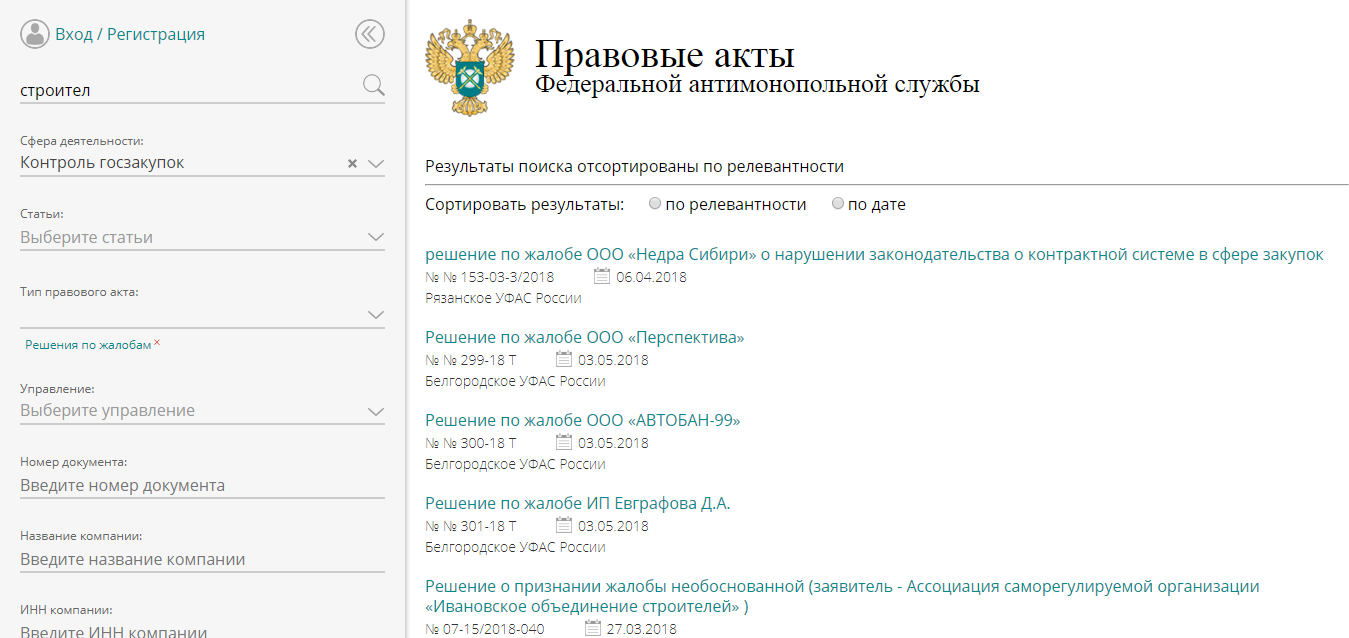Open the 'Вход / Регистрация' link
The height and width of the screenshot is (638, 1349).
[x=130, y=34]
